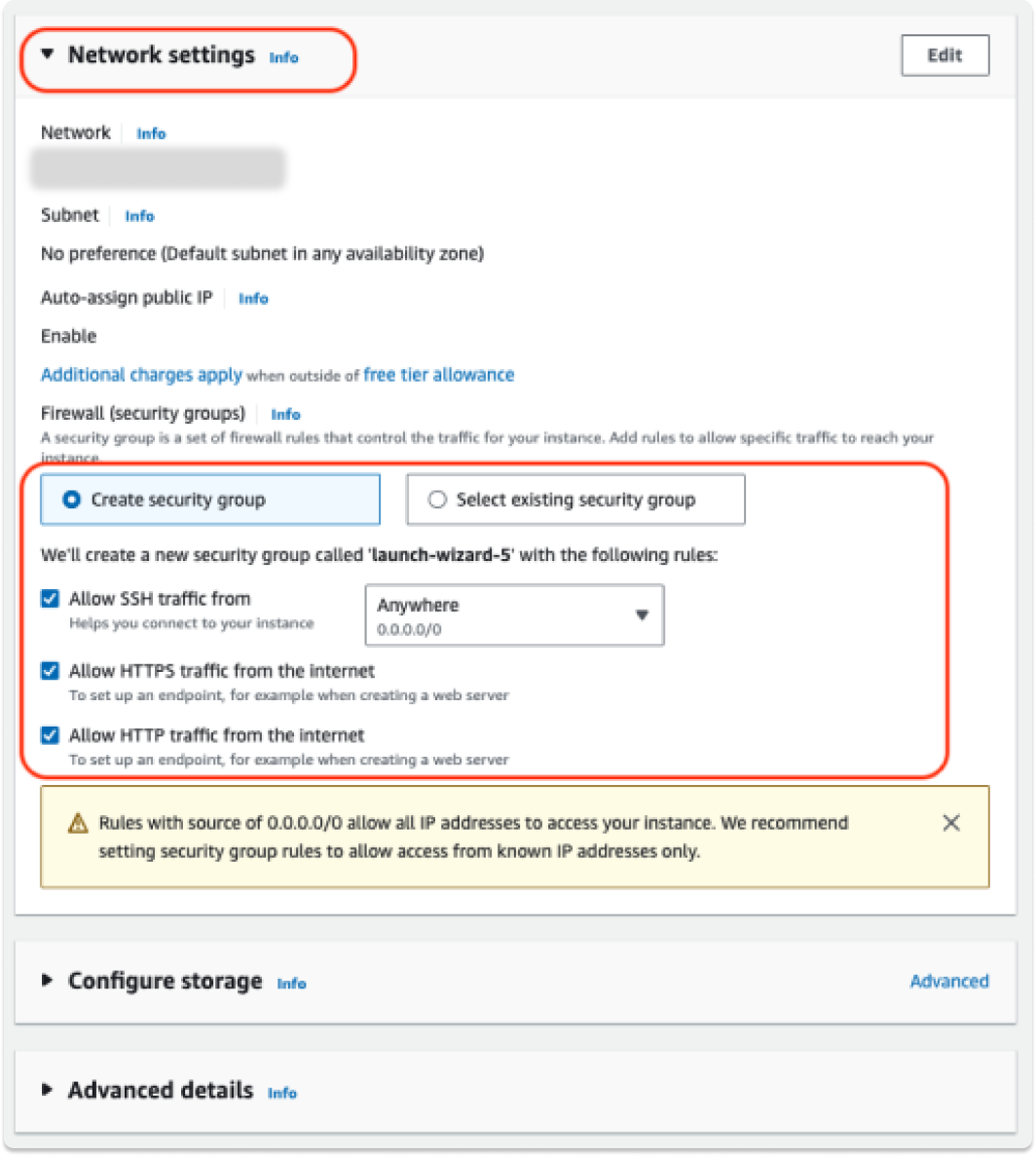Click the Edit button for Network settings

coord(944,56)
